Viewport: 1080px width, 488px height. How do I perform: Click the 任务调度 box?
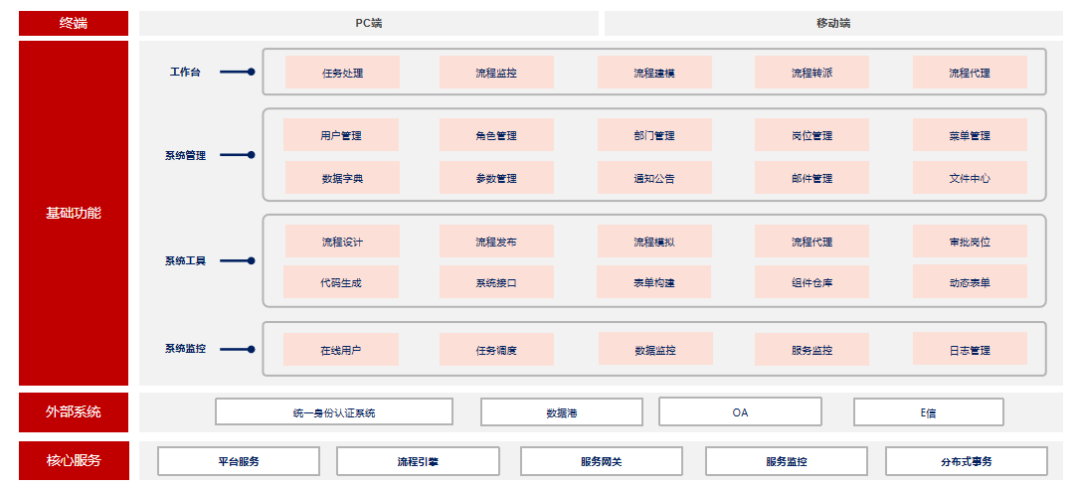point(497,350)
